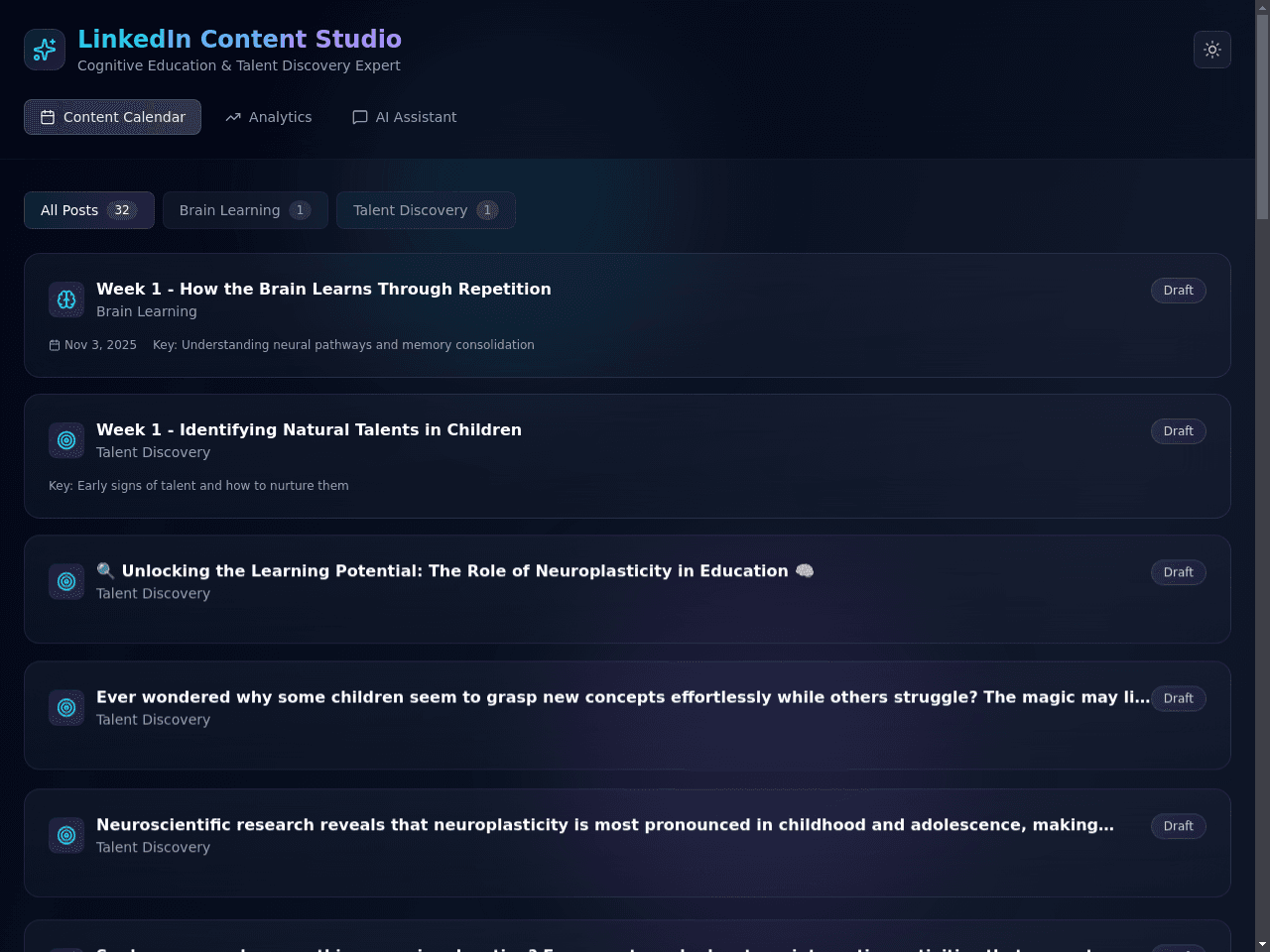Open the Unlocking the Learning Potential post title

pyautogui.click(x=455, y=570)
